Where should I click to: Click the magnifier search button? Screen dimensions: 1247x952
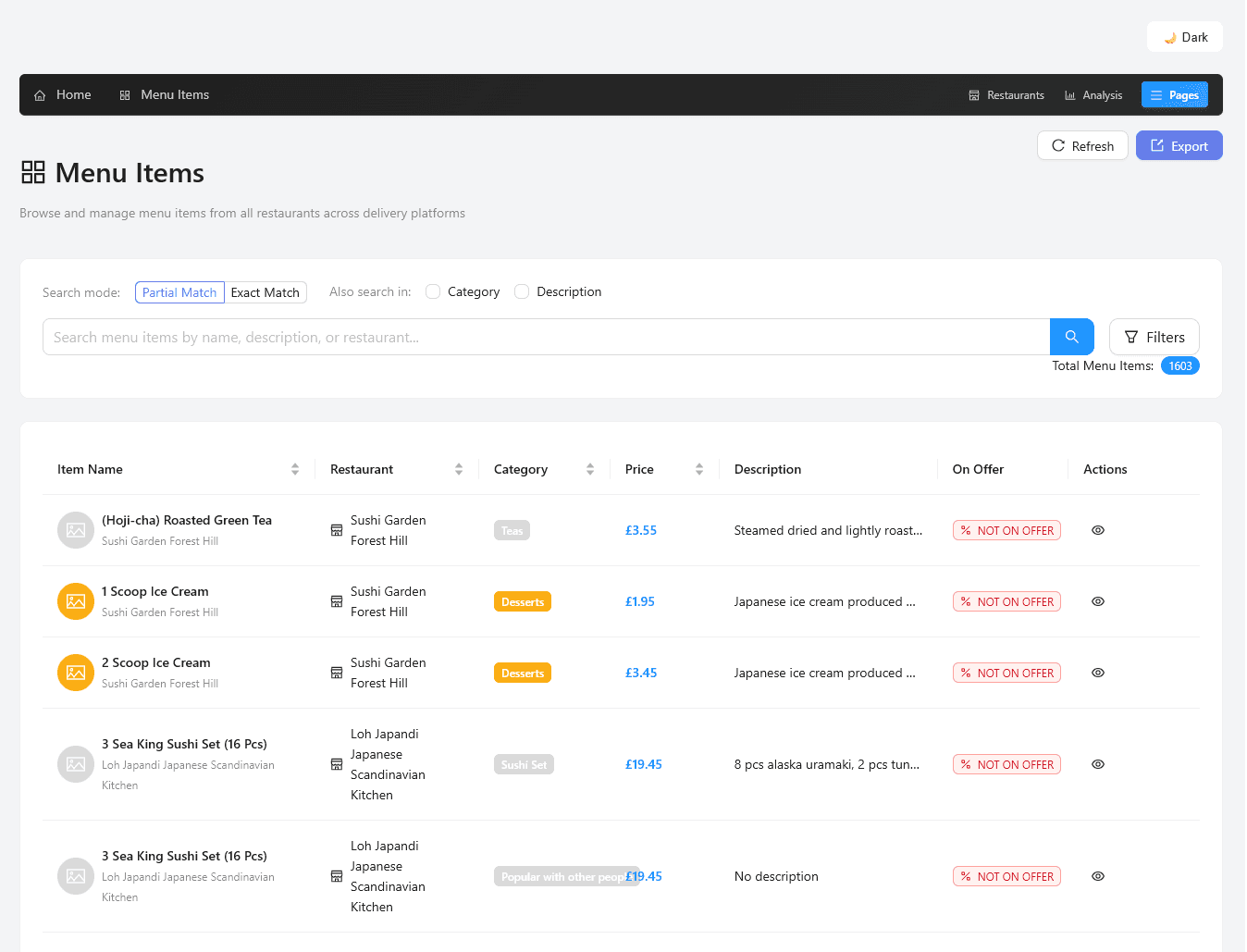pos(1071,337)
